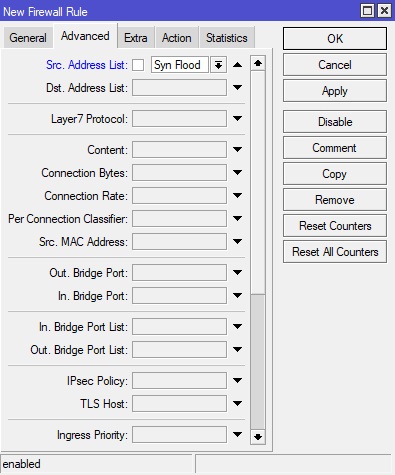Click the In. Bridge Port List input box
This screenshot has height=475, width=395.
(179, 327)
